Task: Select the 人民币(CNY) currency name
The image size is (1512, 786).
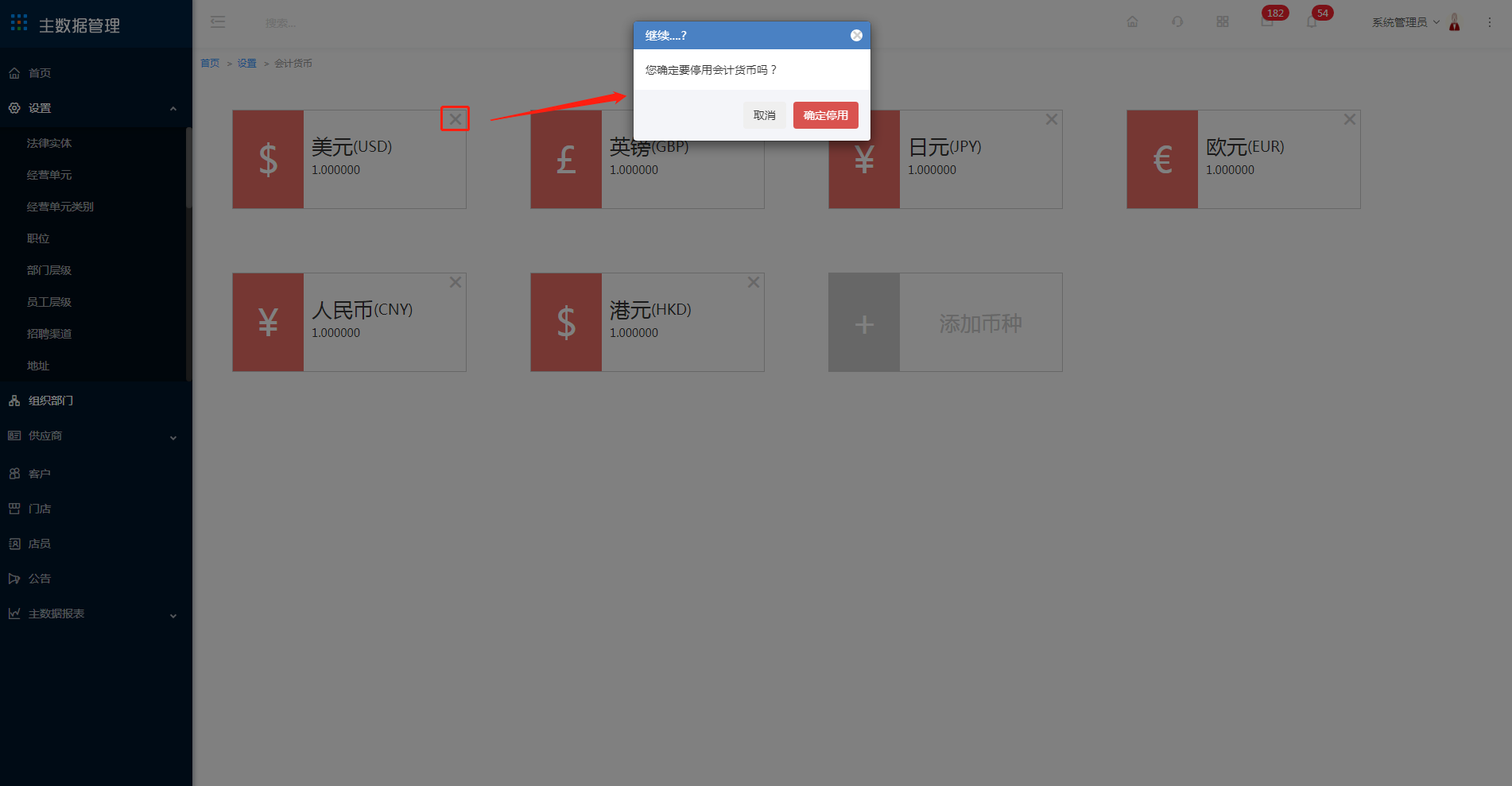Action: tap(362, 310)
